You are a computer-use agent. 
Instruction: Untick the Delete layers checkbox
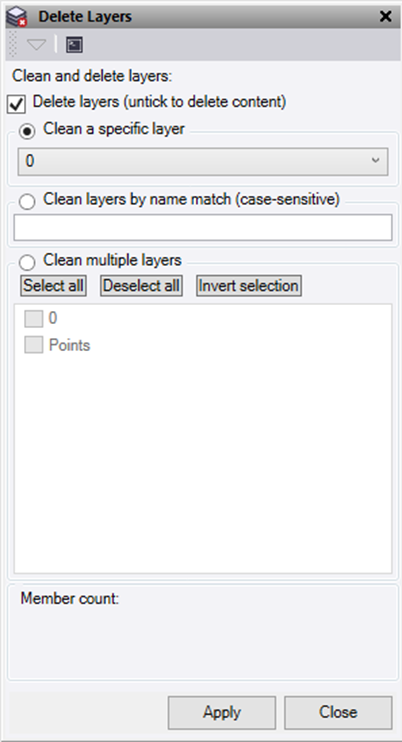pos(17,105)
